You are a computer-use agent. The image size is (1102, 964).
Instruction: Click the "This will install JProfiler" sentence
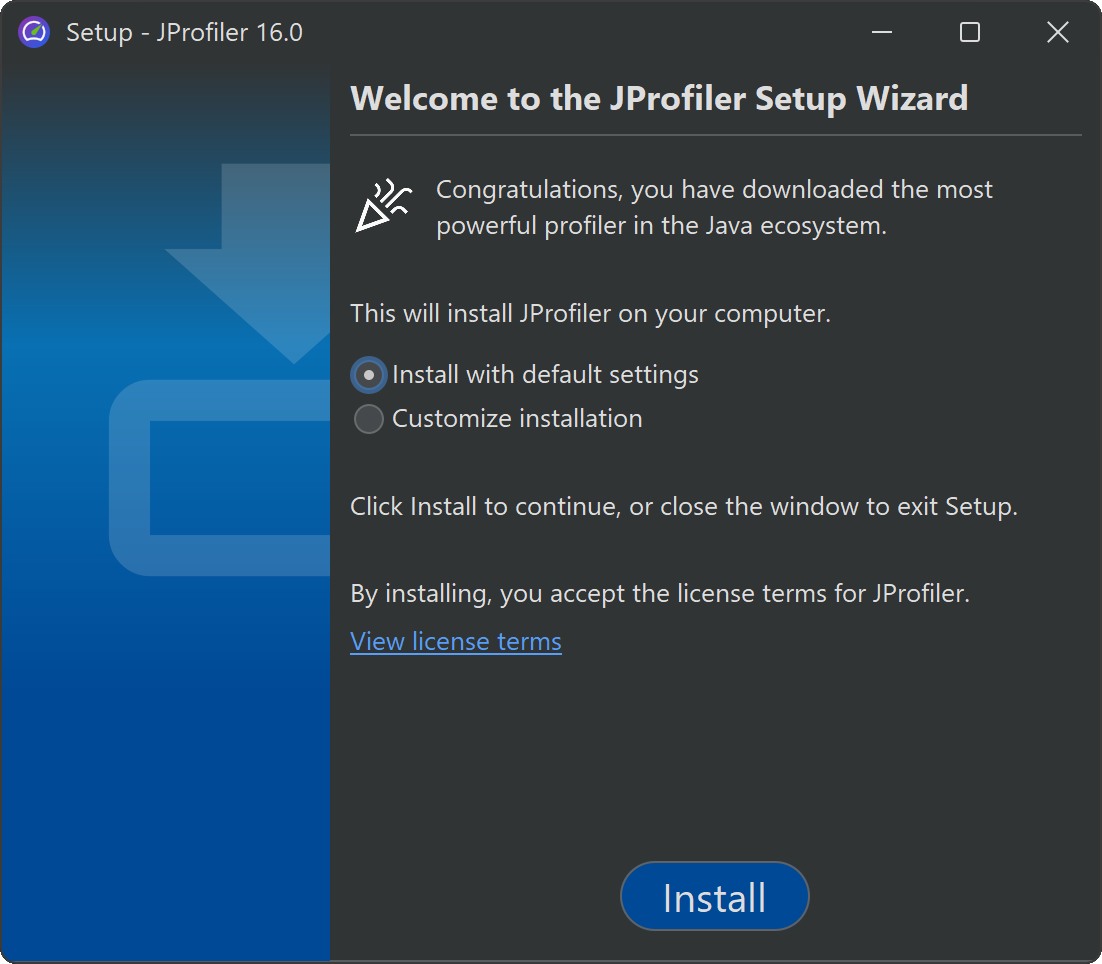pyautogui.click(x=590, y=314)
